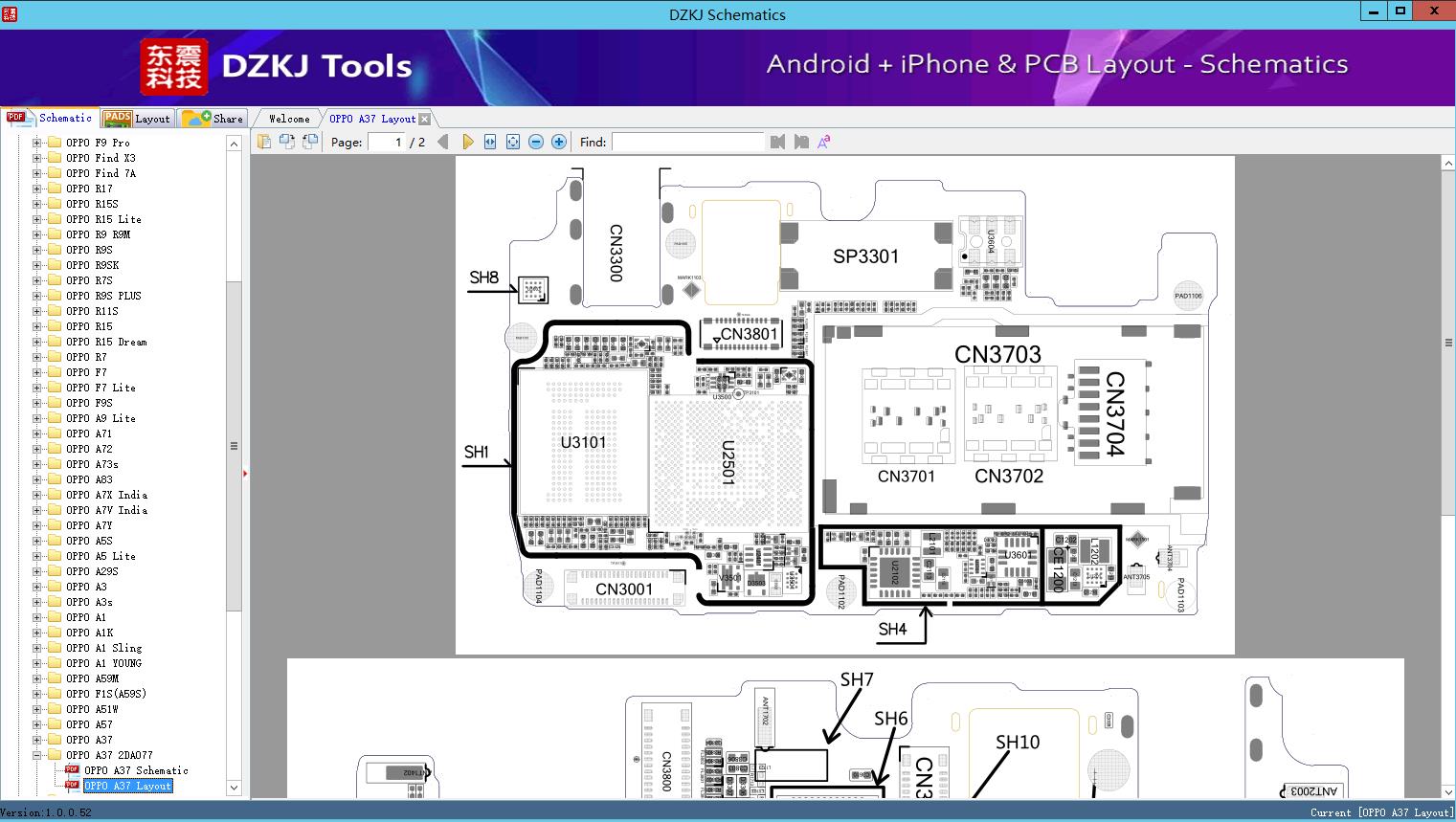
Task: Click the find previous icon
Action: [x=777, y=142]
